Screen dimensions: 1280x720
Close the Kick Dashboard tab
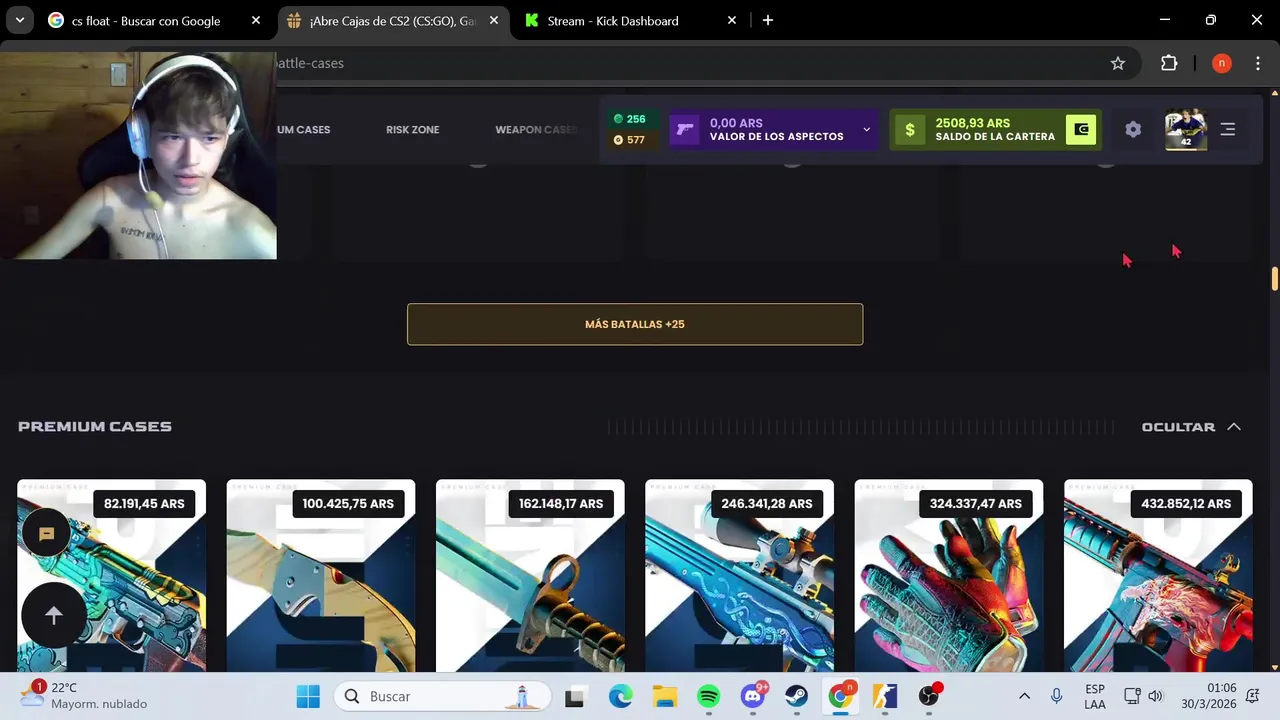[732, 20]
